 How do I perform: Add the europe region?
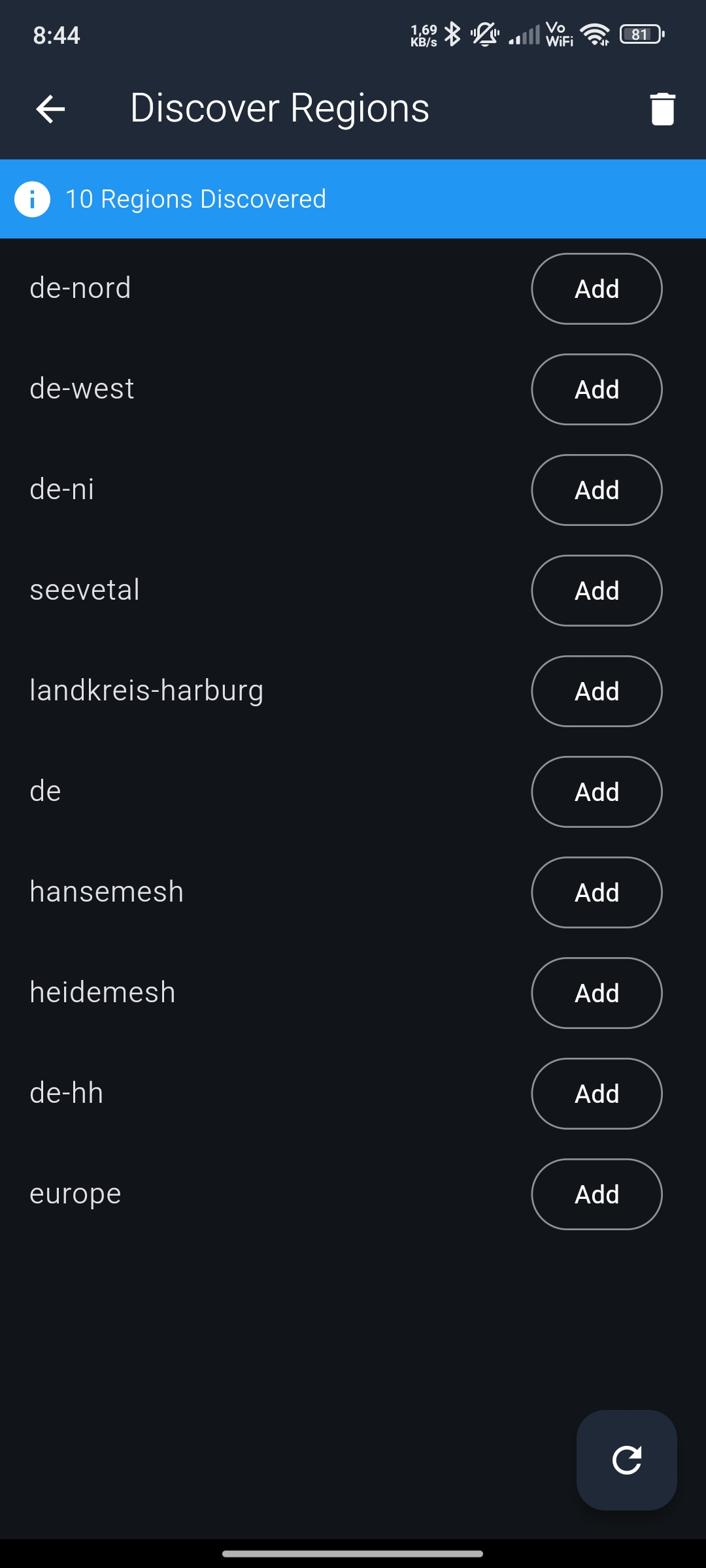[x=596, y=1194]
